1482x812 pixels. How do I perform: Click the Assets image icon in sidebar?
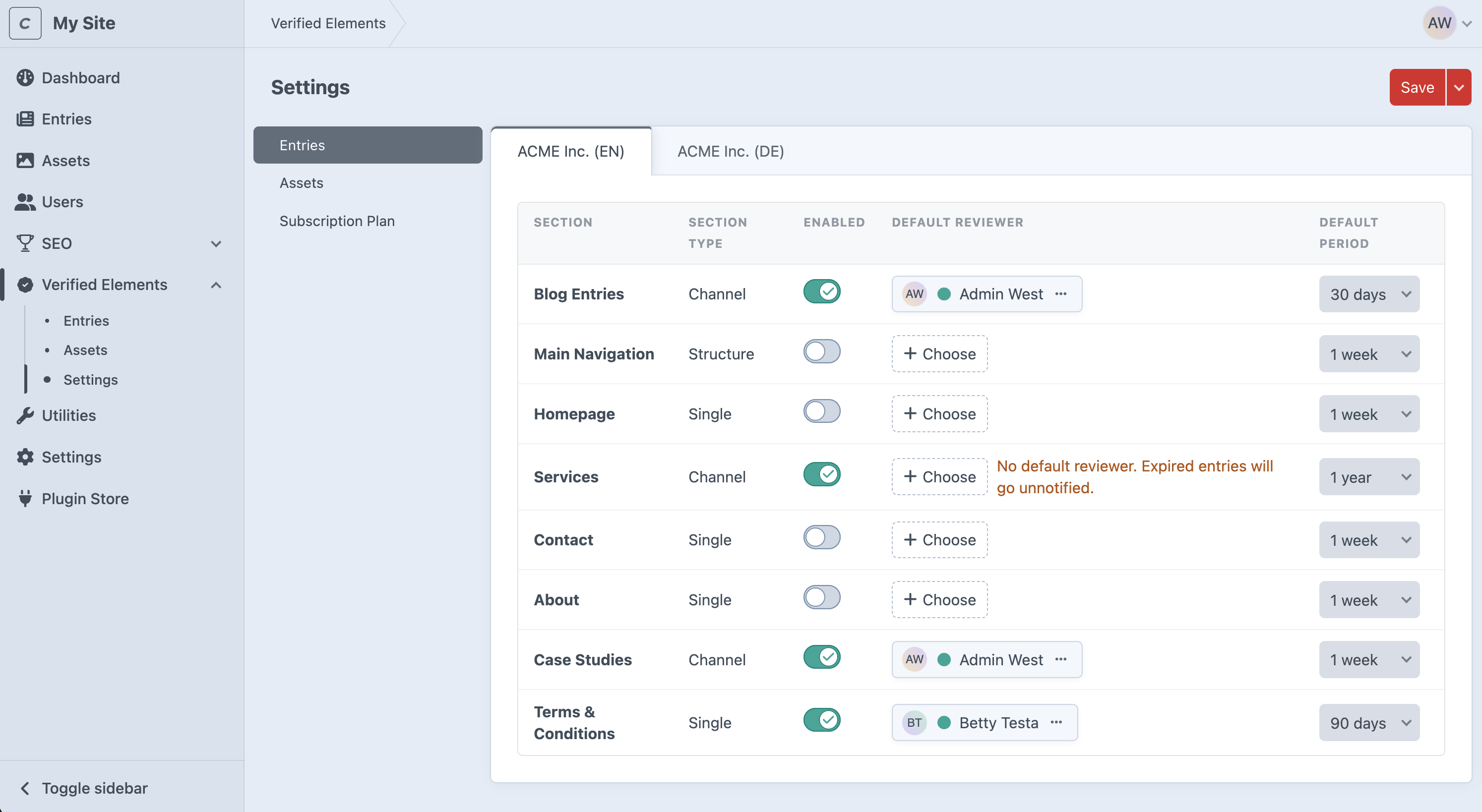(x=25, y=161)
